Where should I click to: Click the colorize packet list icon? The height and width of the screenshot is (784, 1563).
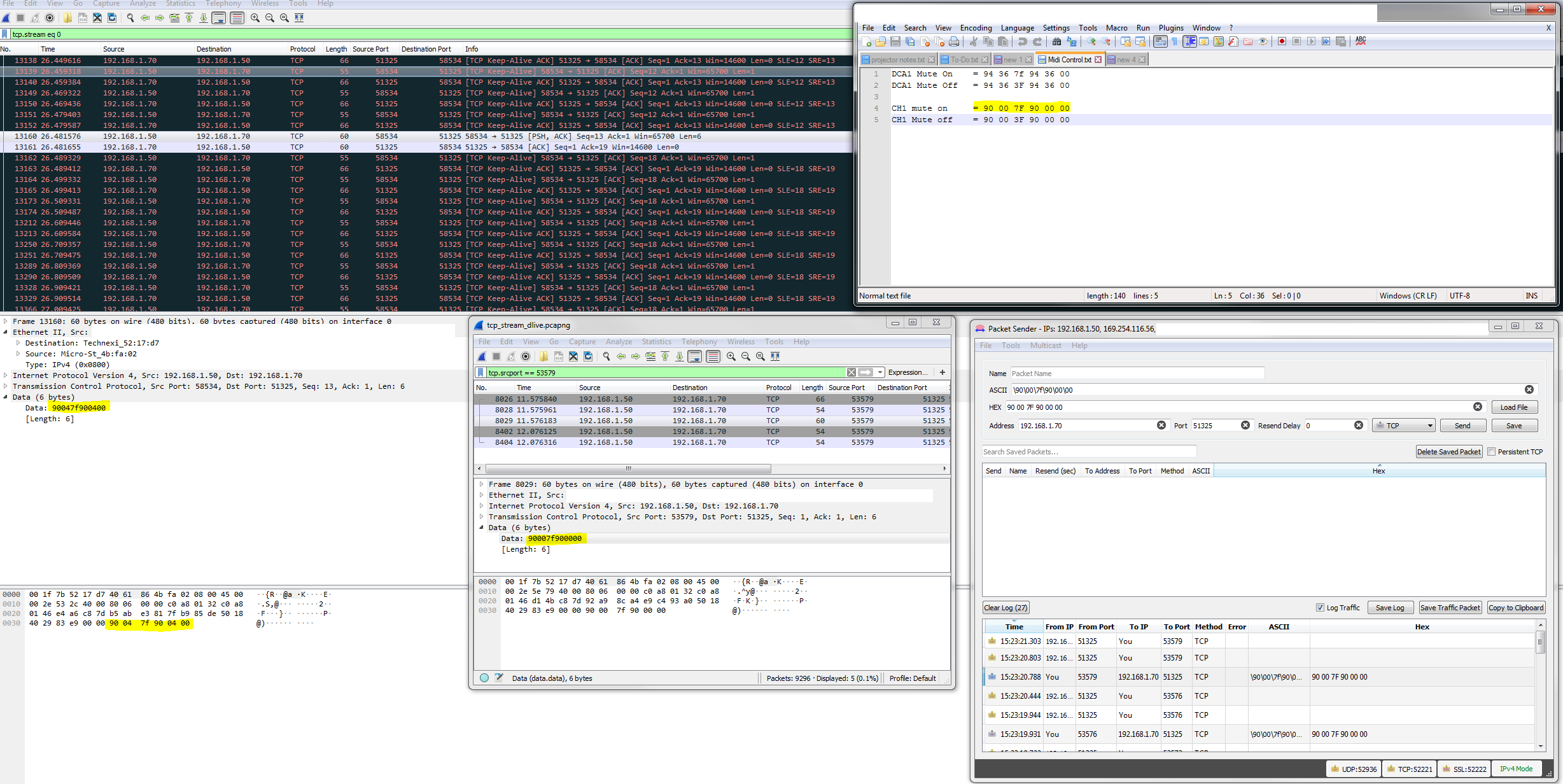click(x=237, y=18)
